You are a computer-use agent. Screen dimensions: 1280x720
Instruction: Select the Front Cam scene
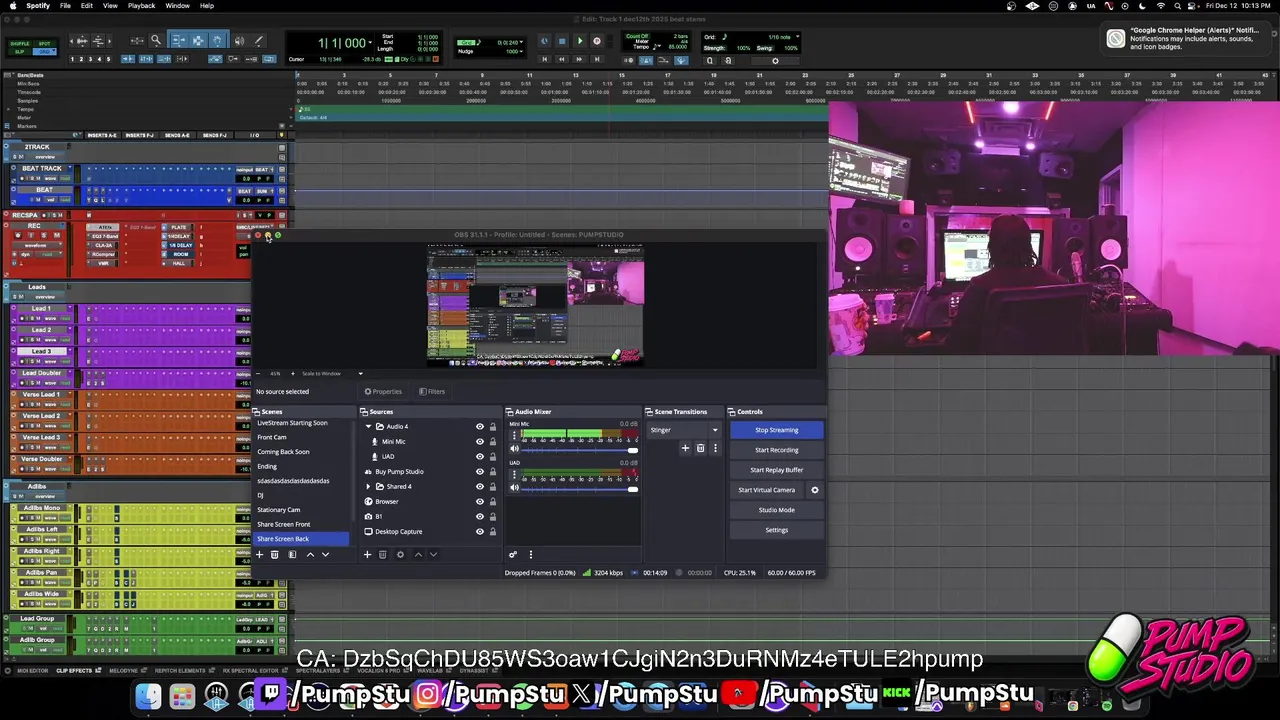pyautogui.click(x=272, y=437)
